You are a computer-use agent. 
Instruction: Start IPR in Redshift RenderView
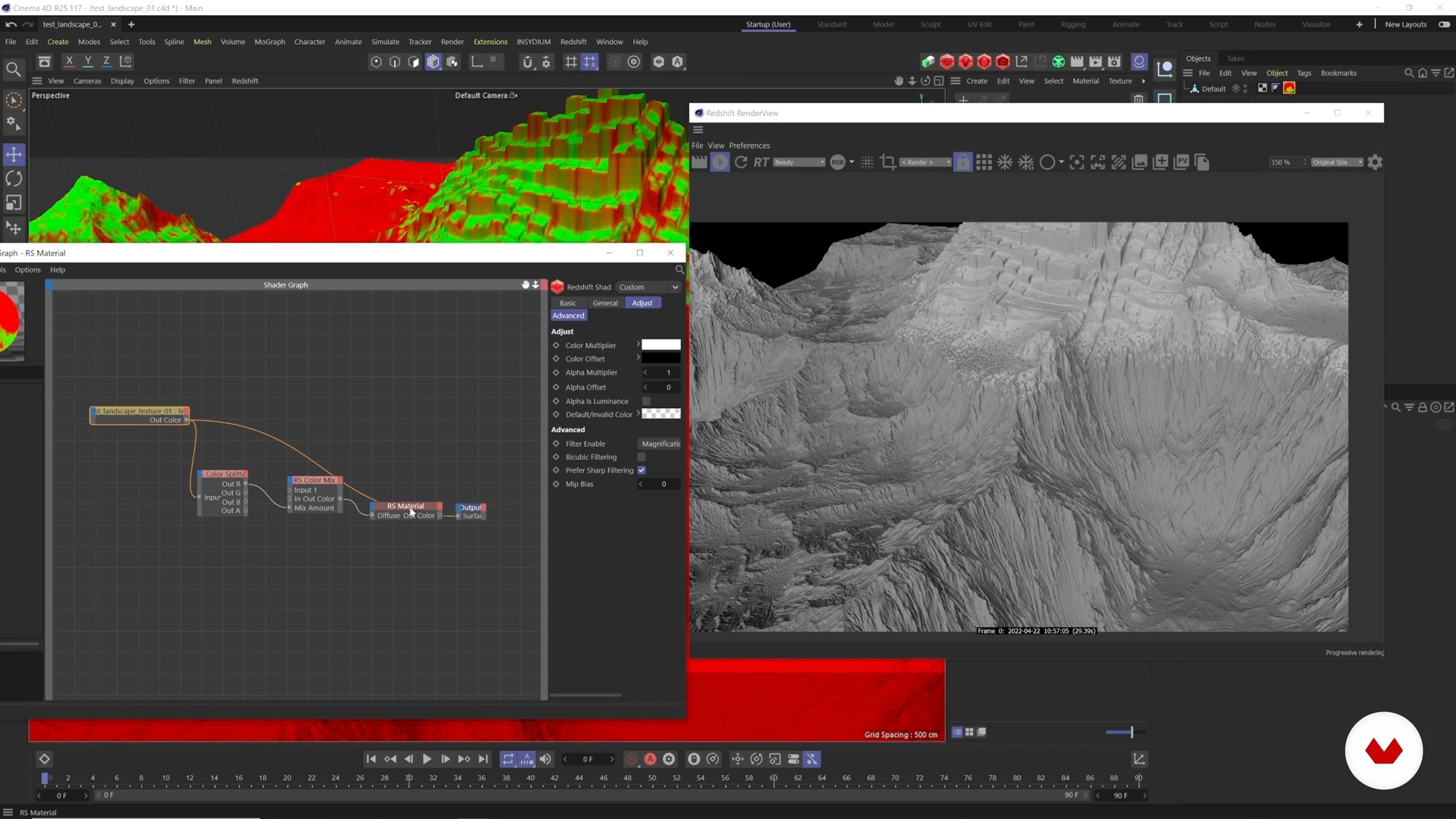(x=720, y=162)
